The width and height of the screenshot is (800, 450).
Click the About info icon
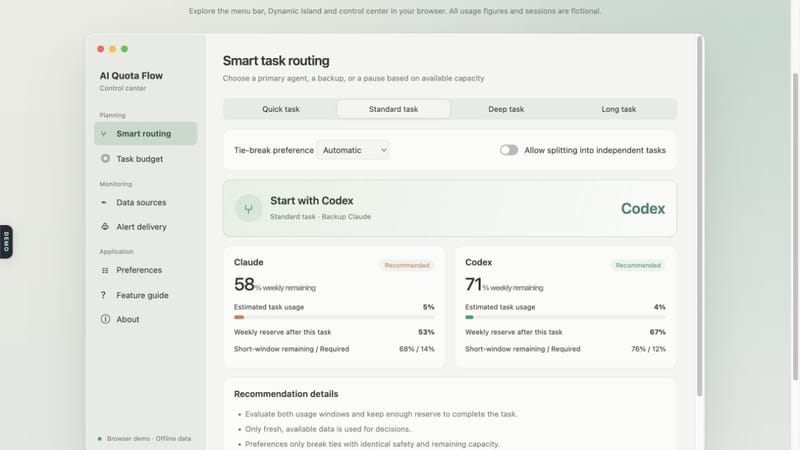pyautogui.click(x=105, y=319)
